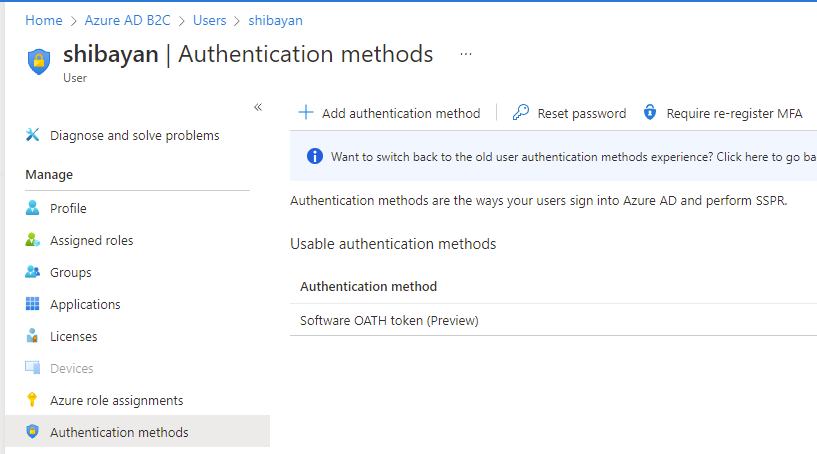Open the Profile person icon
Screen dimensions: 817x454
point(32,208)
